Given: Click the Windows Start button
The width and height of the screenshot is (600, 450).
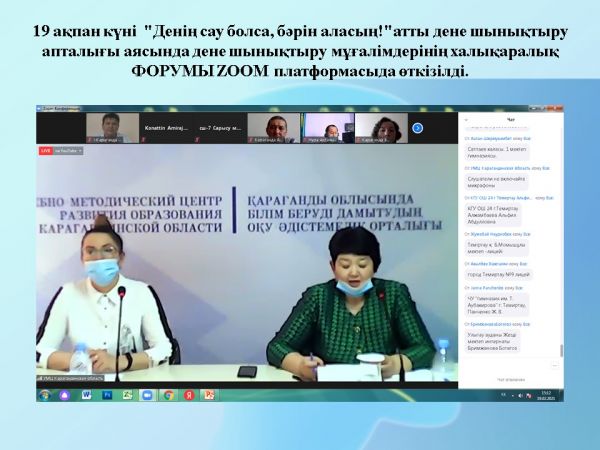Looking at the screenshot, I should pyautogui.click(x=44, y=395).
